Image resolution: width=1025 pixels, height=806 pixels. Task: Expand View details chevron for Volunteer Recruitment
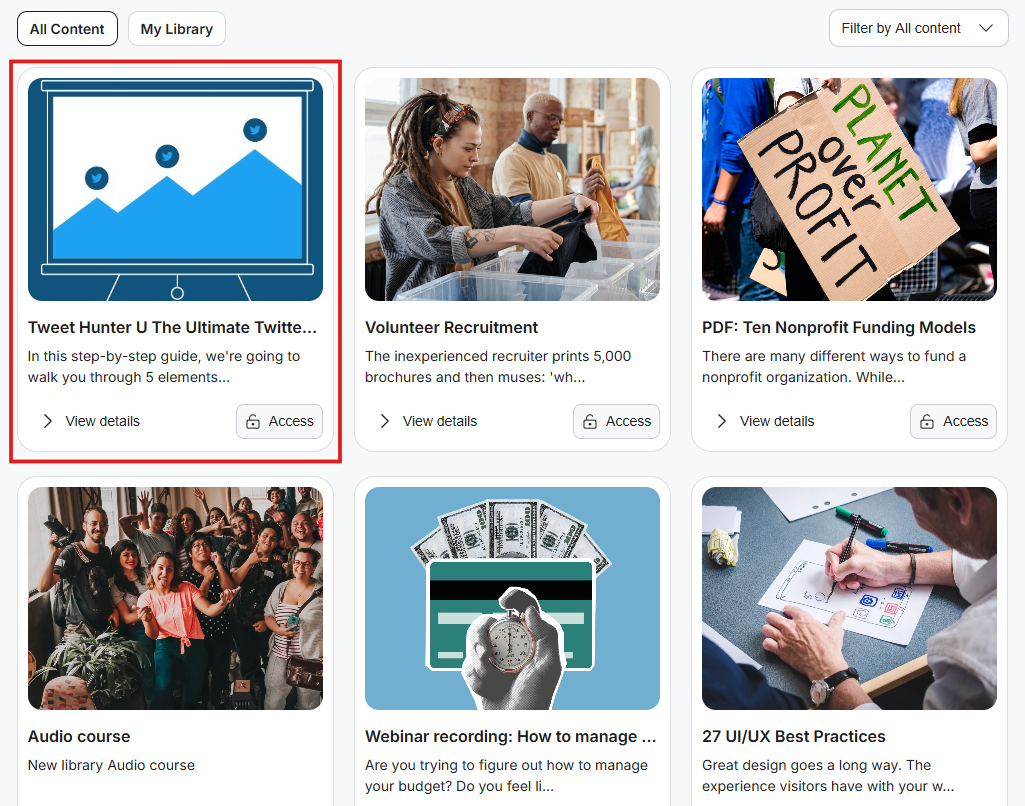(x=384, y=421)
